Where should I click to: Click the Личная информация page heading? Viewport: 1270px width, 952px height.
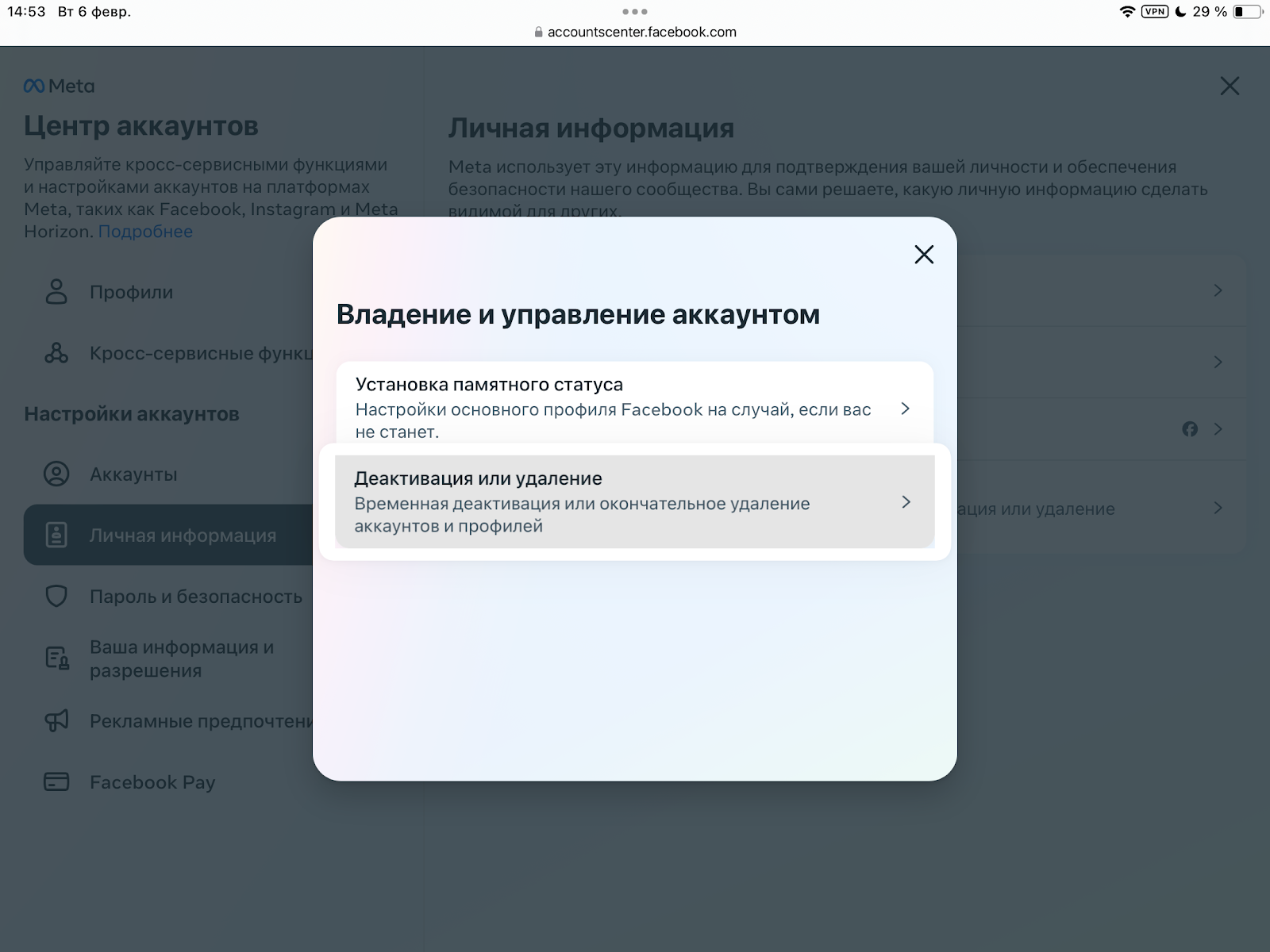591,129
